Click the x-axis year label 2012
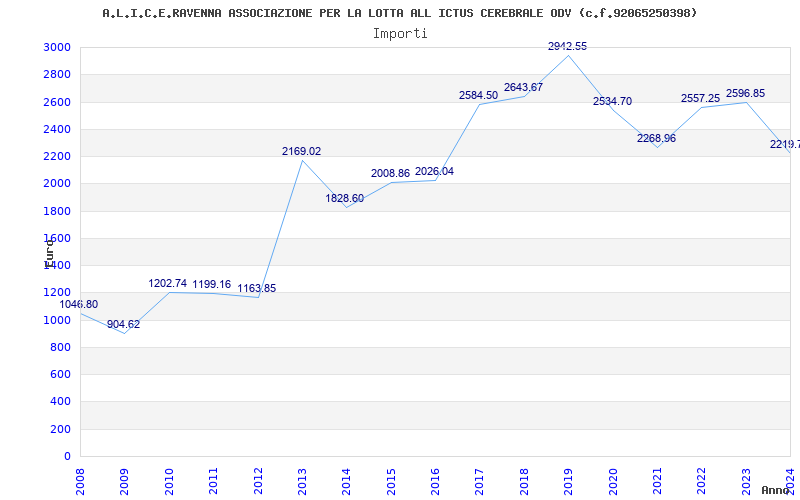The height and width of the screenshot is (500, 800). (x=258, y=482)
